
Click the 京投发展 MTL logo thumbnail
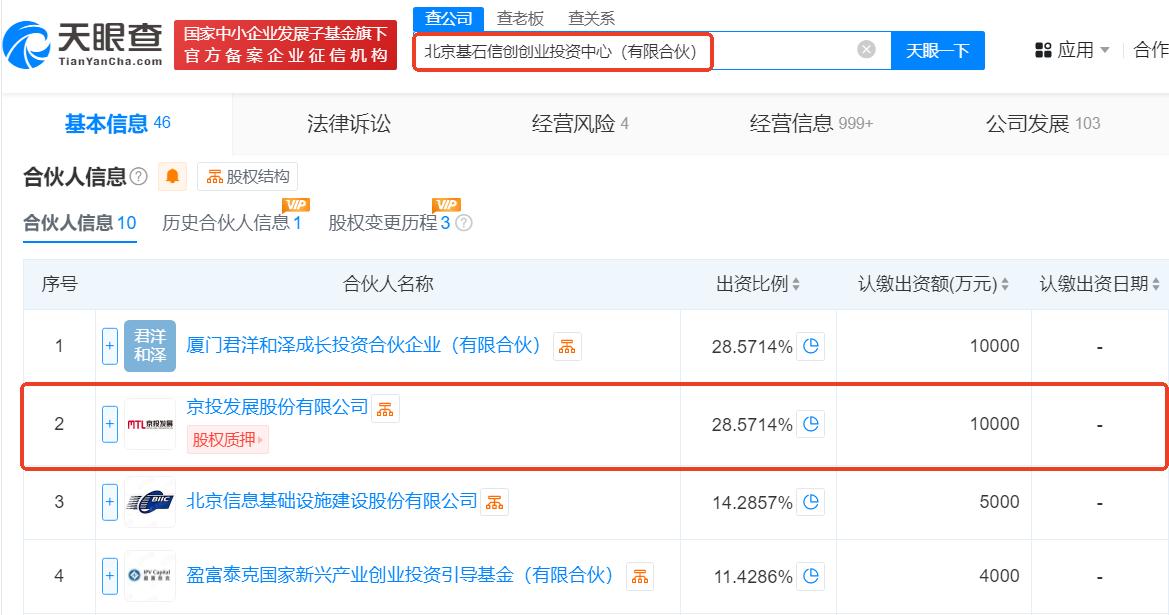[x=150, y=424]
